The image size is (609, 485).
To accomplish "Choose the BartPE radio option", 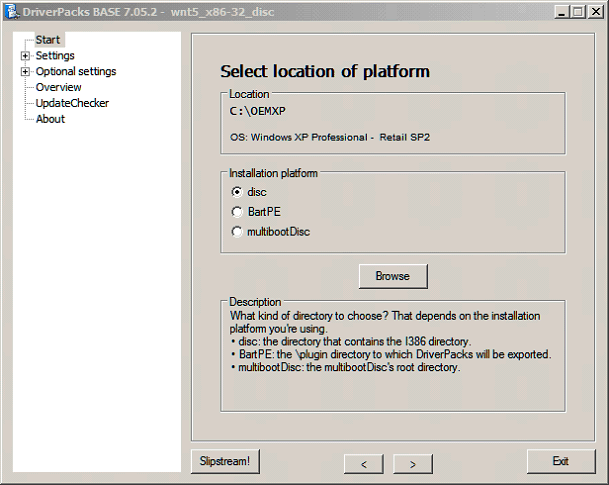I will [237, 212].
